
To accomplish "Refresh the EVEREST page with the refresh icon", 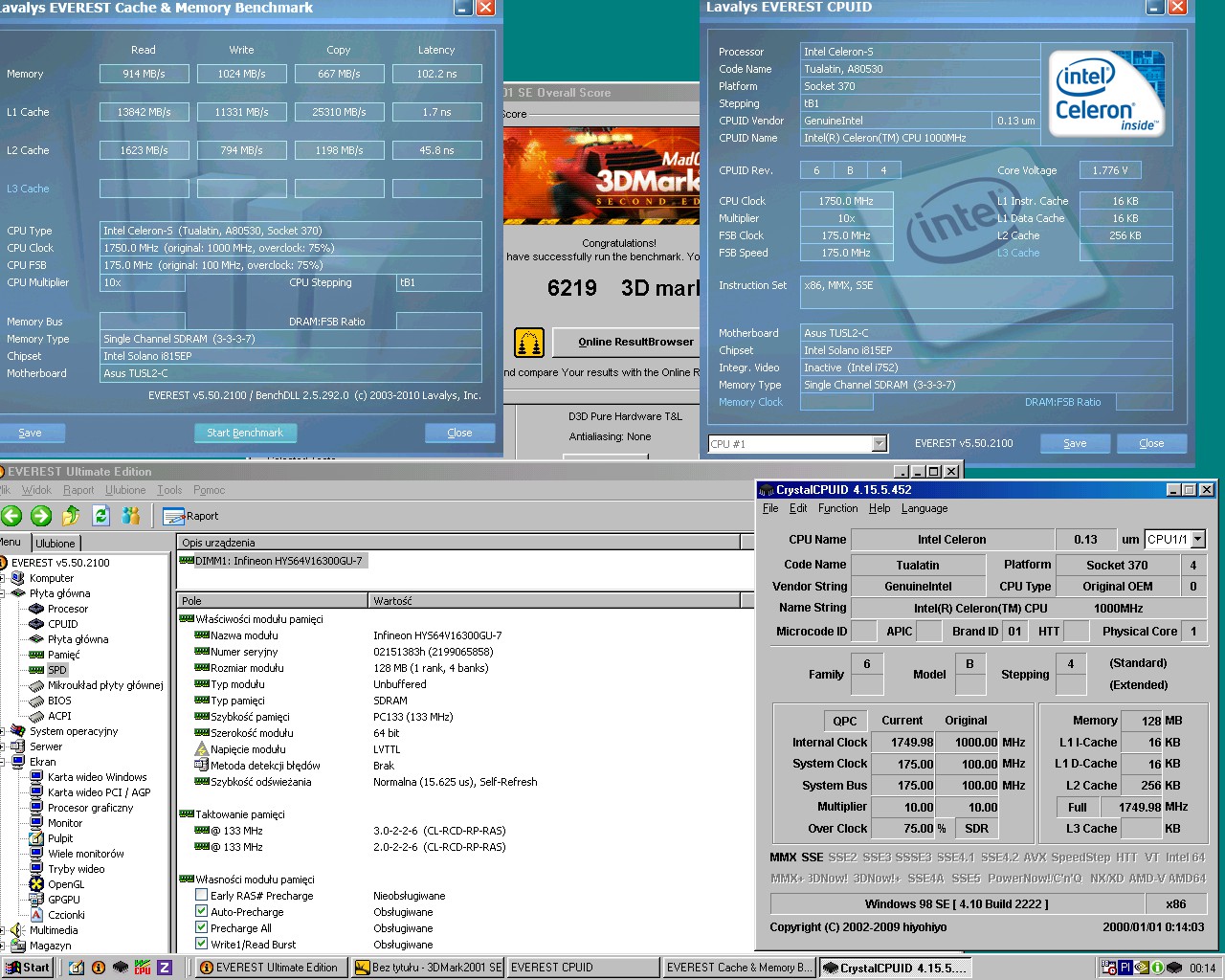I will click(100, 516).
